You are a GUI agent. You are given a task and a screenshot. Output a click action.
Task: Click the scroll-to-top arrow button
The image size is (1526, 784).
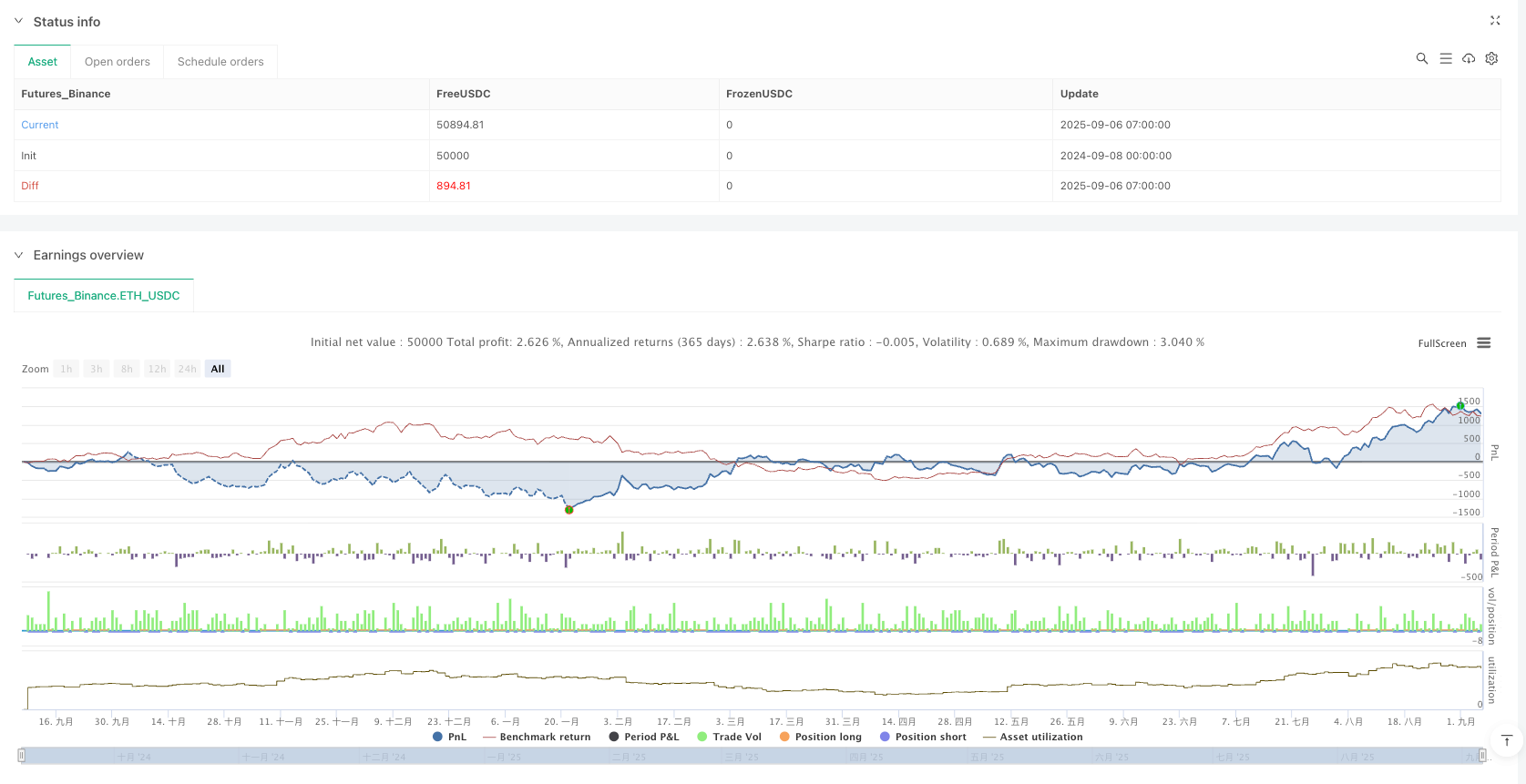(1507, 740)
